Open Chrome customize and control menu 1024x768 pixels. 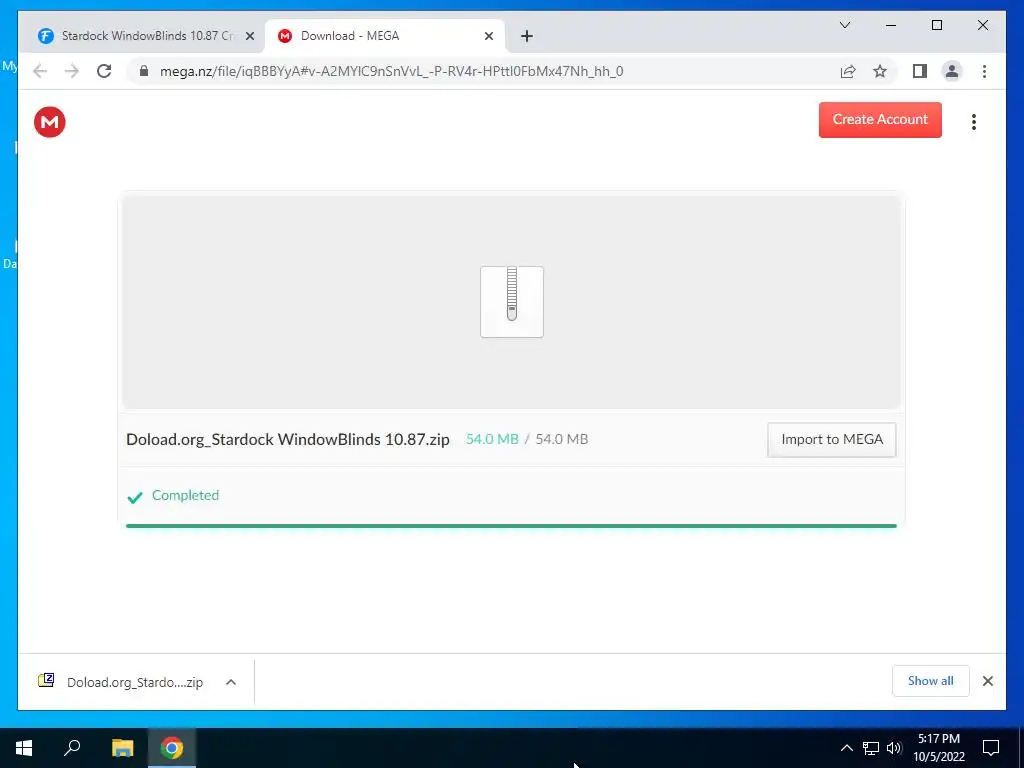pyautogui.click(x=984, y=71)
